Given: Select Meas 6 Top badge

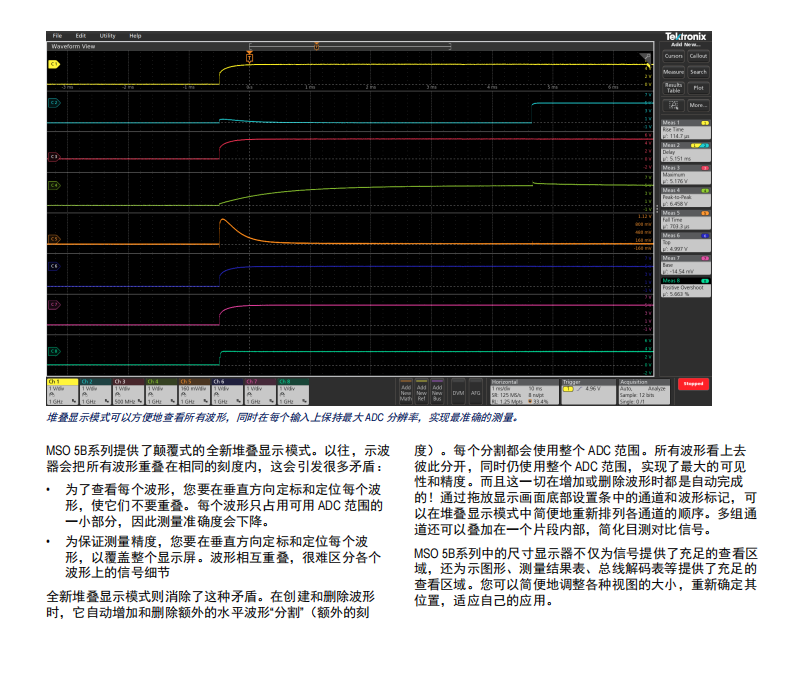Looking at the screenshot, I should click(686, 242).
